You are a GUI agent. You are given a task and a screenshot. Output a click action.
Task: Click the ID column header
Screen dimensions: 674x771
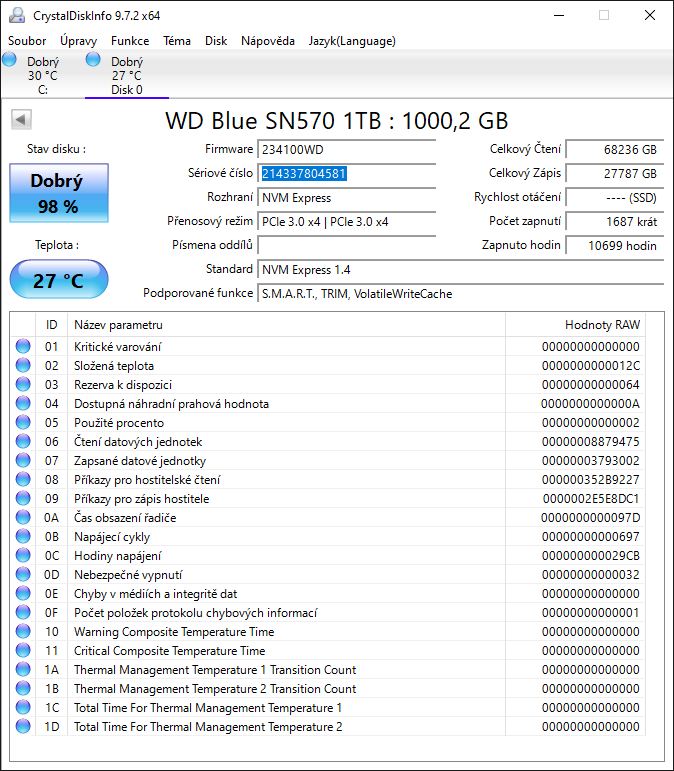[x=52, y=325]
